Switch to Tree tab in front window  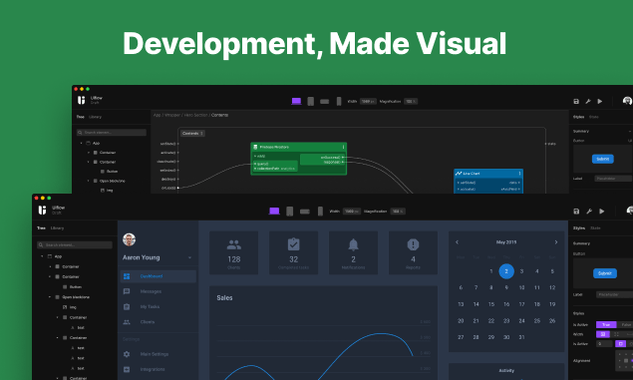click(41, 228)
